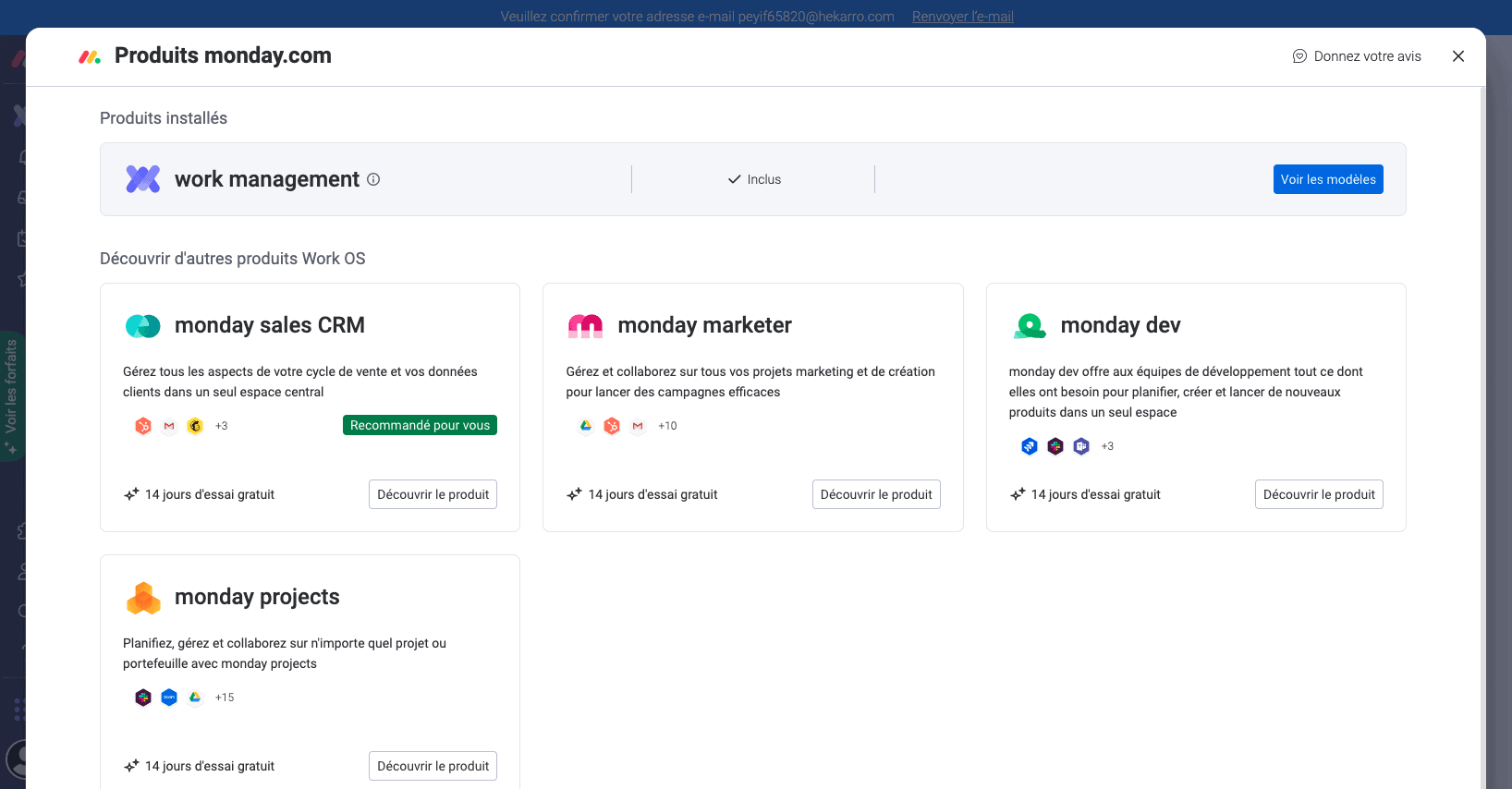Click the +3 integrations count in sales CRM
This screenshot has height=789, width=1512.
pos(222,426)
